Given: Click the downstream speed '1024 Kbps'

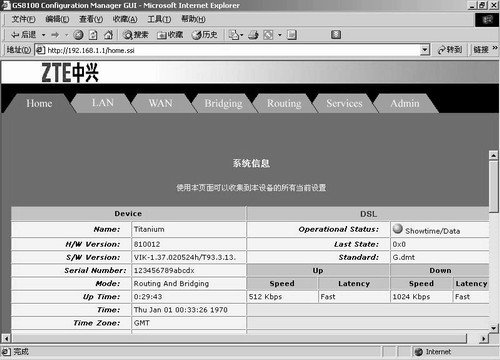Looking at the screenshot, I should [411, 297].
